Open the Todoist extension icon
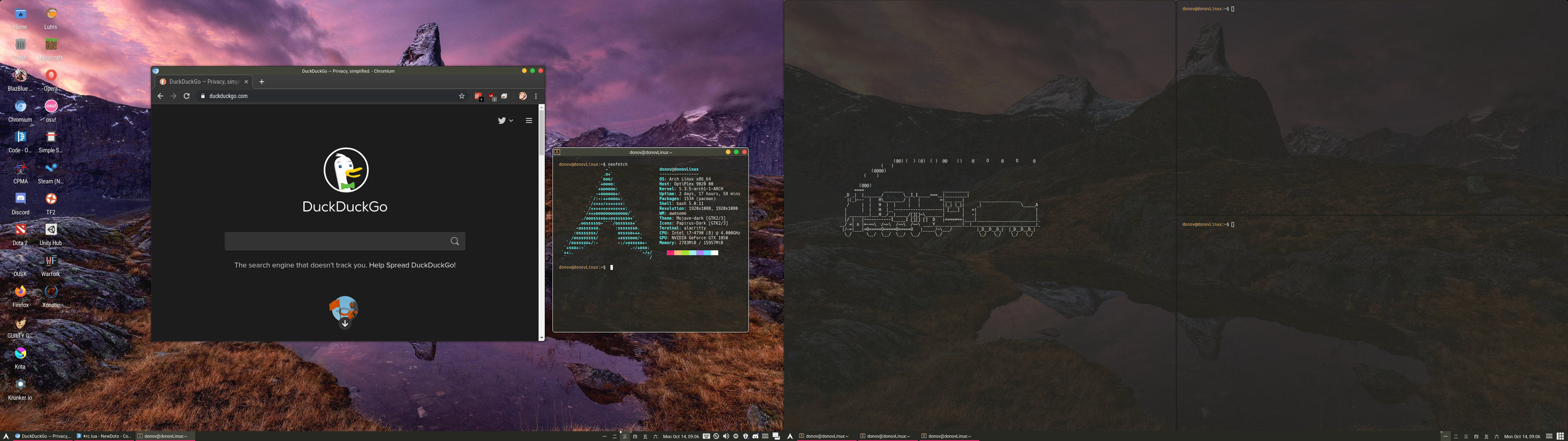Image resolution: width=1568 pixels, height=441 pixels. [478, 96]
